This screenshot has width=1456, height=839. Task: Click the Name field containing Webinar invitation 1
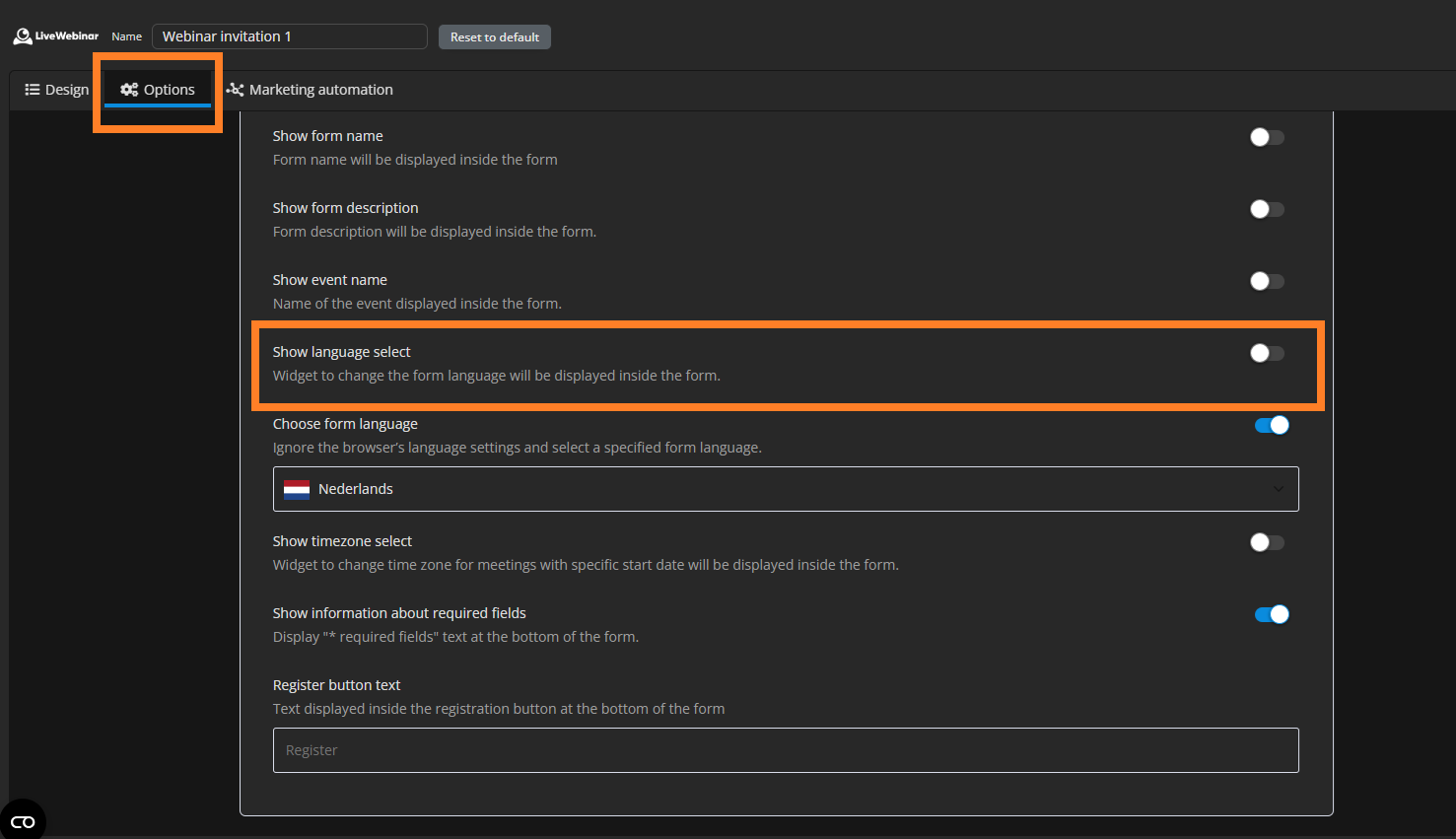click(x=289, y=36)
